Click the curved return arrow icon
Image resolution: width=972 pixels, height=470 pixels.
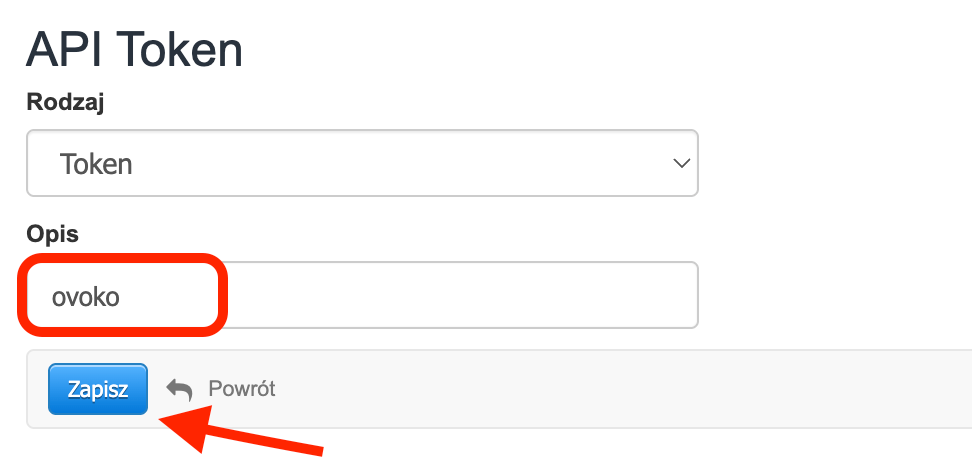(179, 389)
